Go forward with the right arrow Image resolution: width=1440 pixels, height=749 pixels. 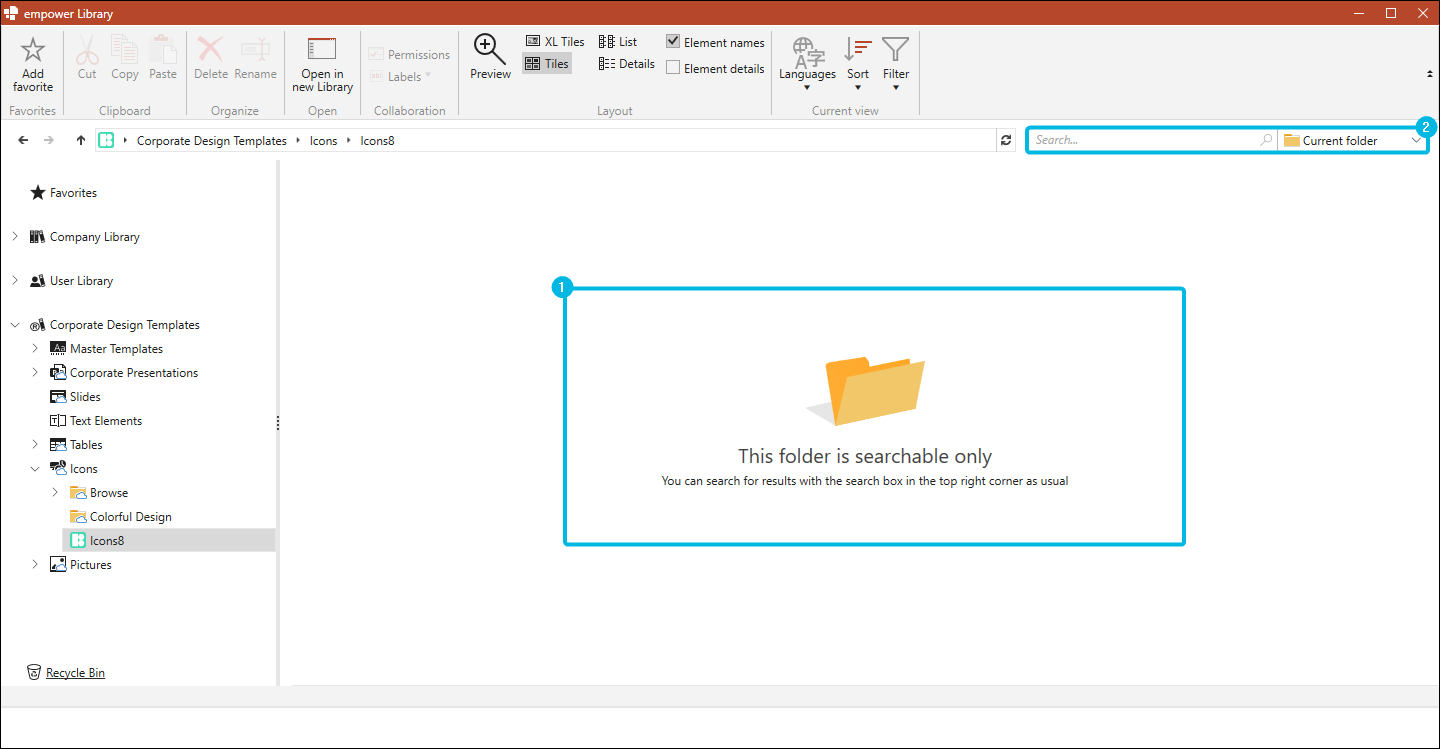click(x=49, y=140)
